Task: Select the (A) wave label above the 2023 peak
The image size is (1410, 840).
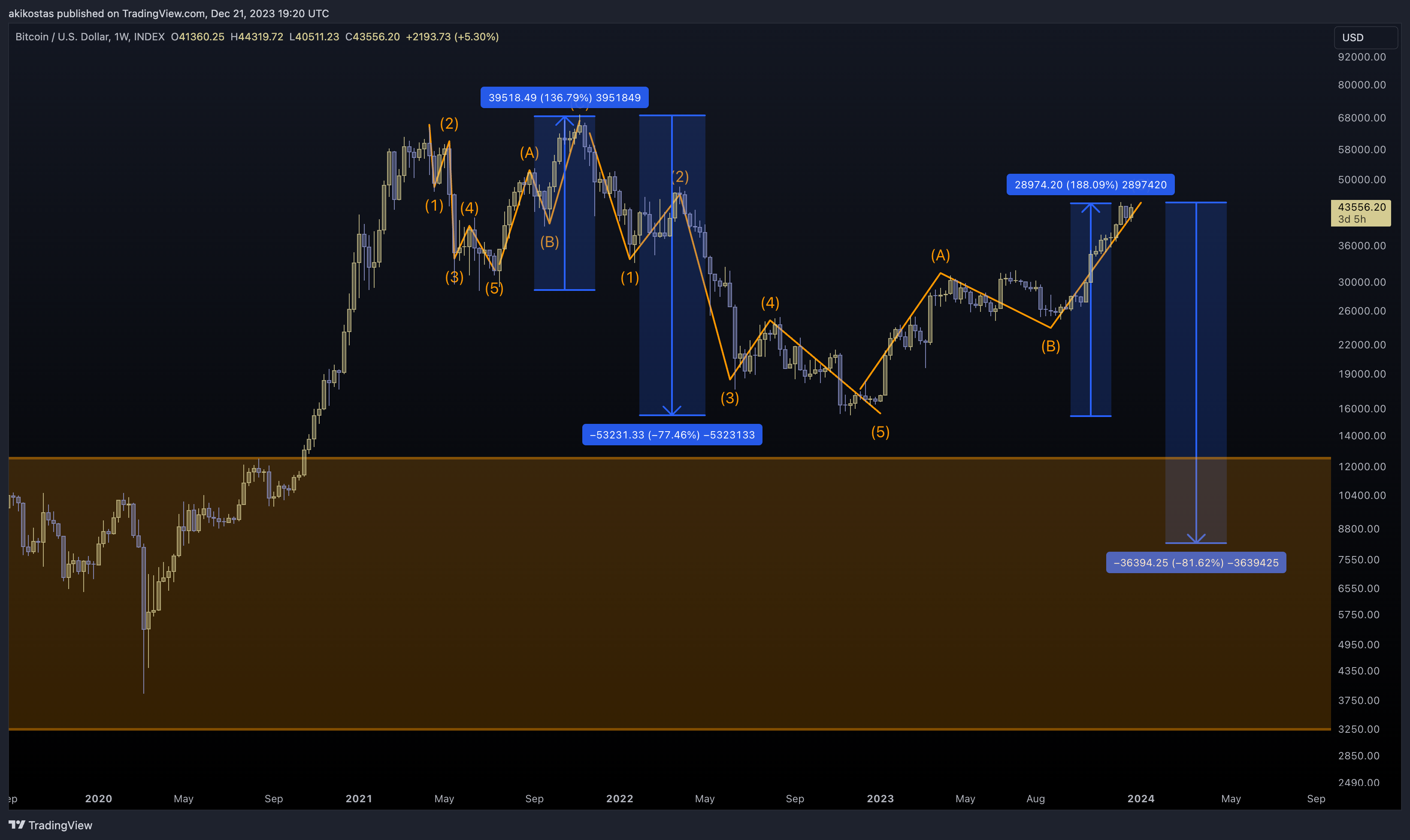Action: pyautogui.click(x=940, y=255)
